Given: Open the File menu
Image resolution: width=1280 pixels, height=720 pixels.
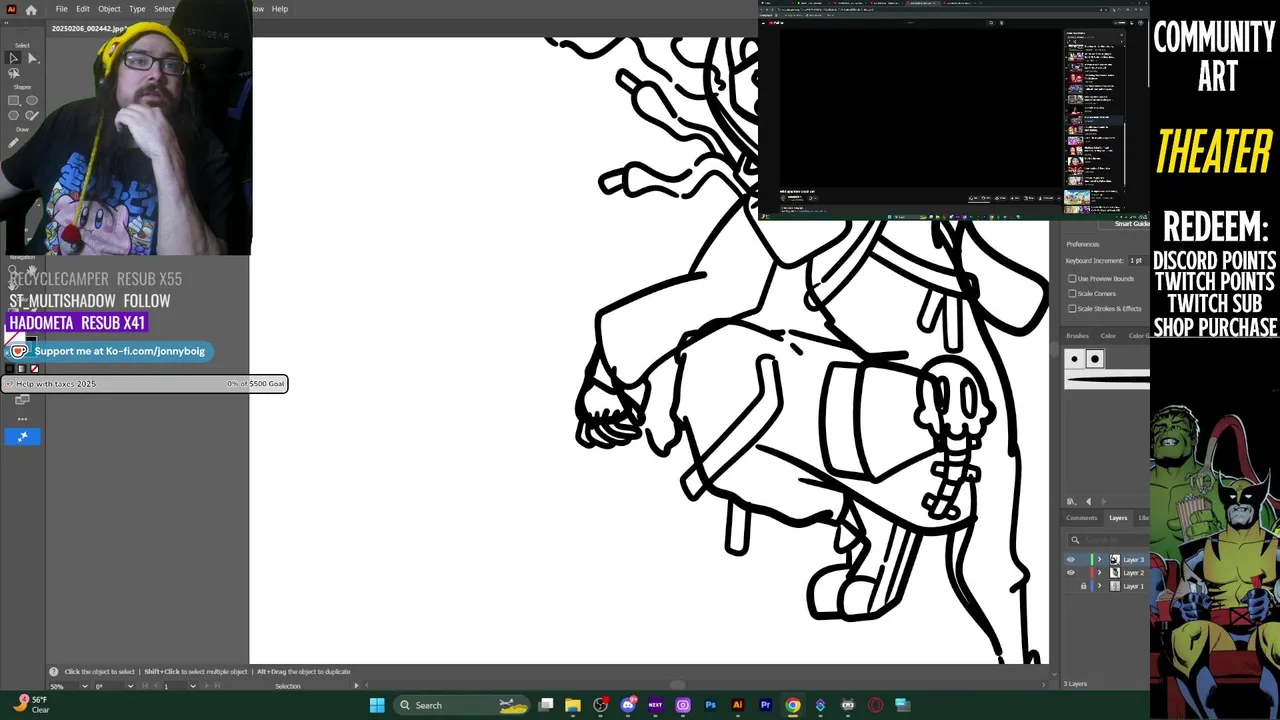Looking at the screenshot, I should 61,9.
